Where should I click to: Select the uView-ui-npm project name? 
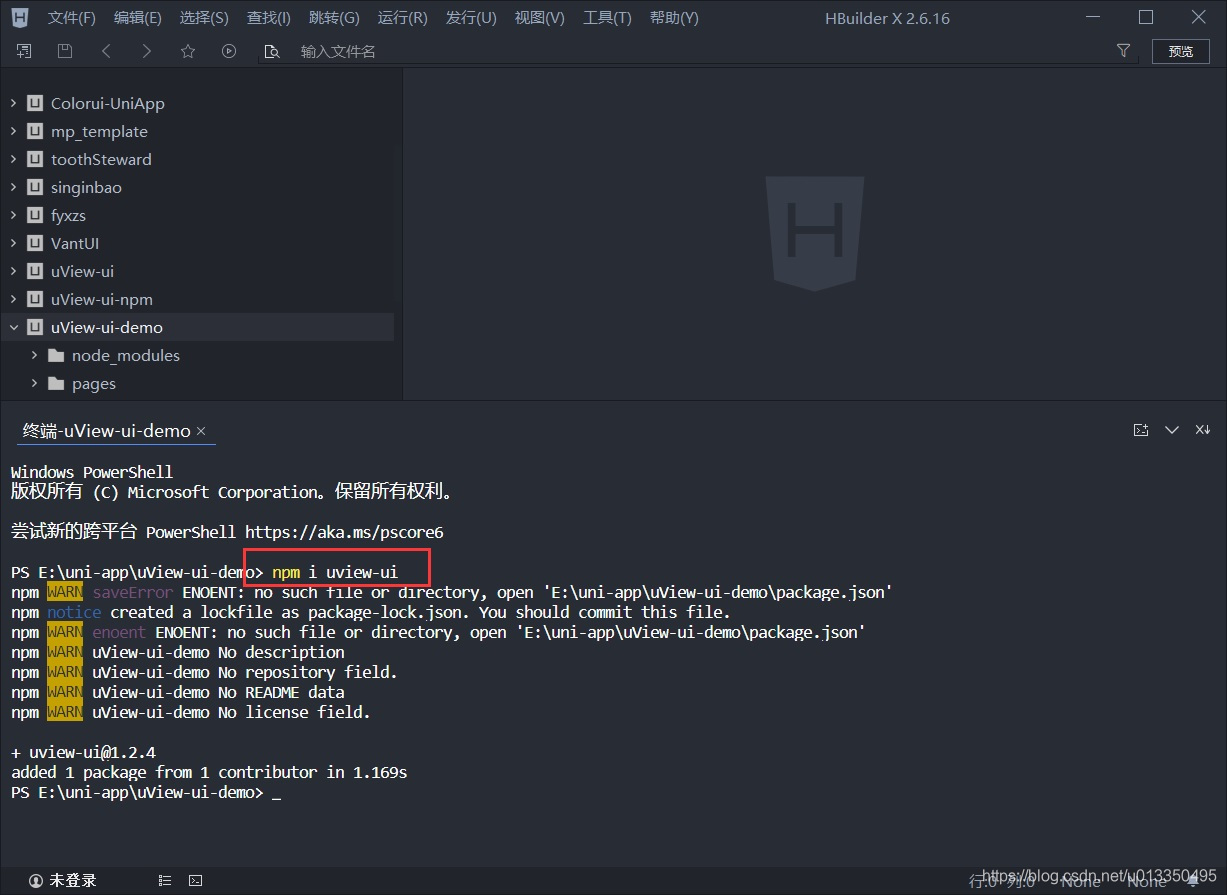(x=102, y=299)
